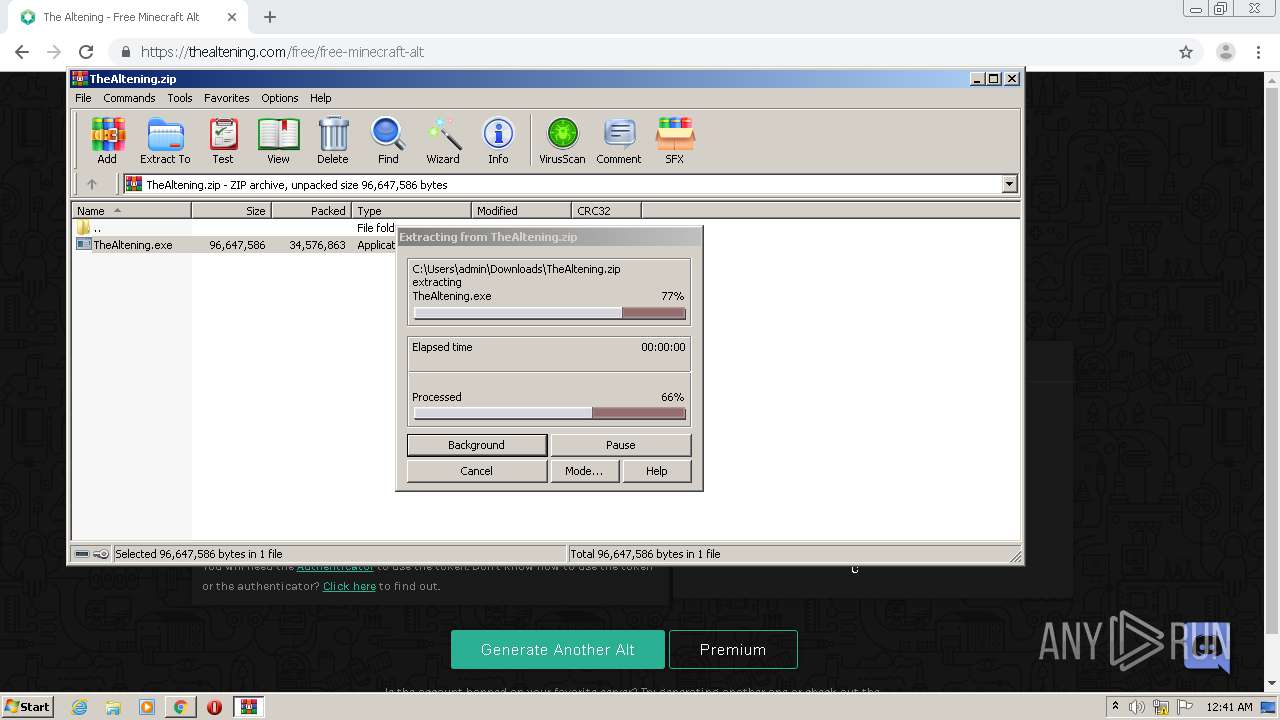Launch the Wizard wand icon

coord(443,141)
